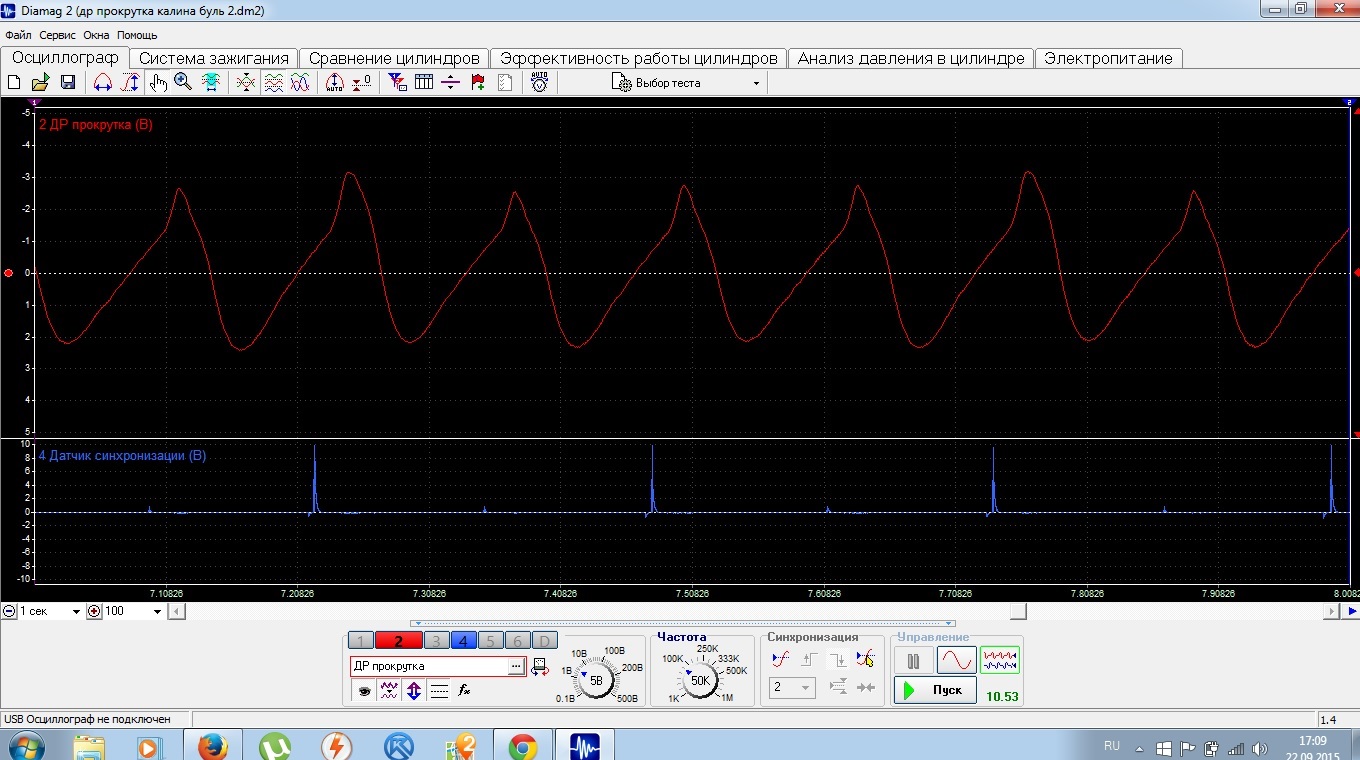The width and height of the screenshot is (1360, 760).
Task: Adjust the 5B voltage range knob
Action: (x=597, y=680)
